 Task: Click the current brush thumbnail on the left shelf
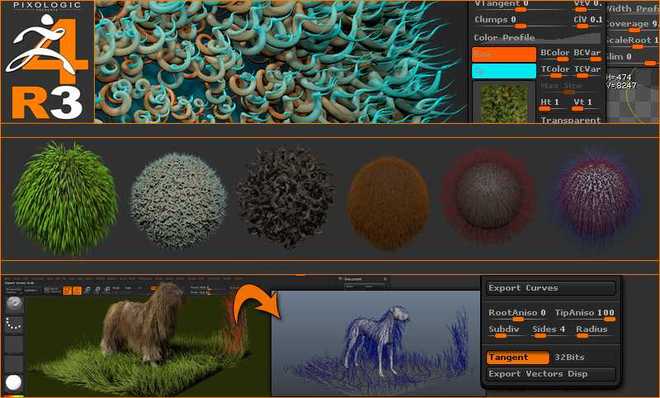tap(14, 305)
